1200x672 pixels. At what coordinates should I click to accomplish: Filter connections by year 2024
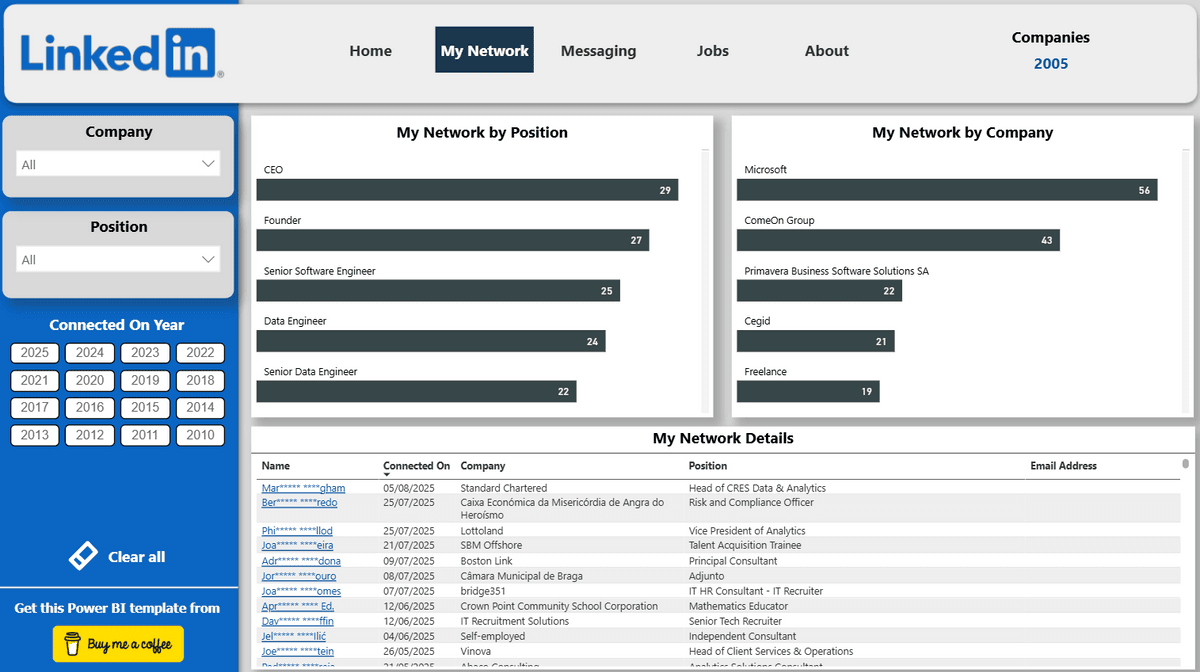pos(90,352)
